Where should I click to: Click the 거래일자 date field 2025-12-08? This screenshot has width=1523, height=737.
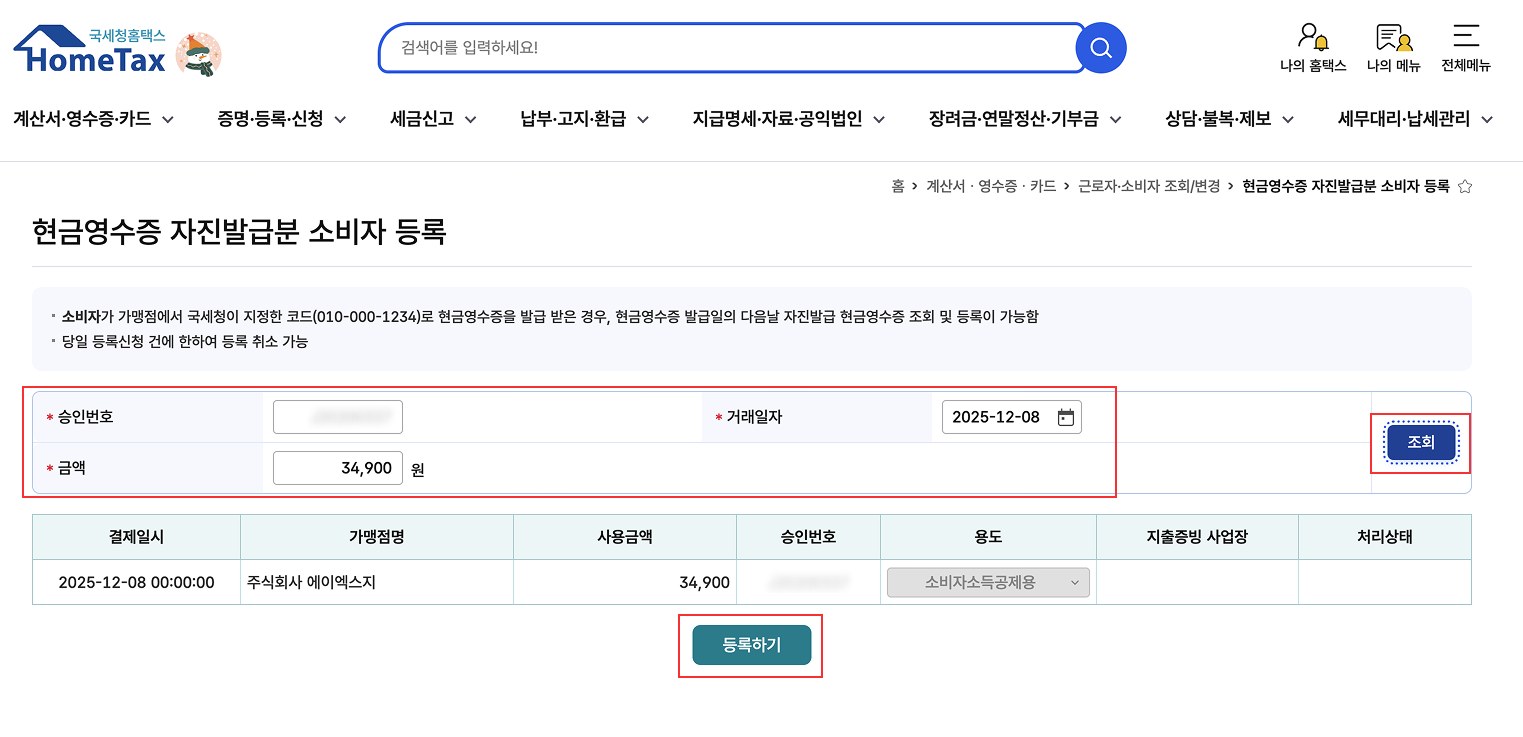1011,417
